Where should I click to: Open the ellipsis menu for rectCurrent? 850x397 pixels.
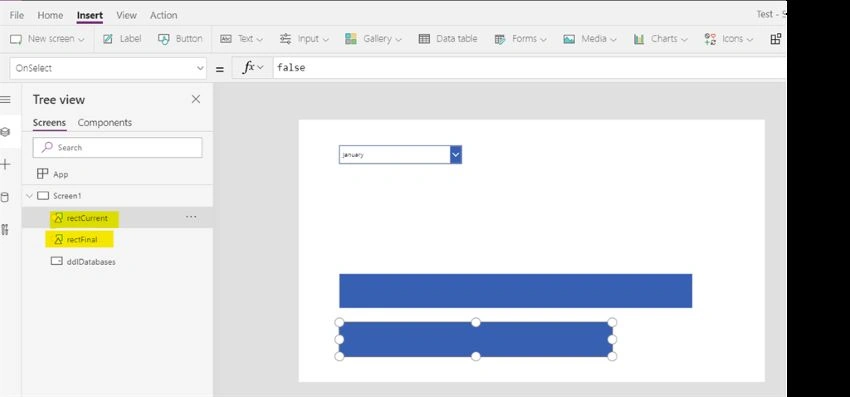click(191, 217)
